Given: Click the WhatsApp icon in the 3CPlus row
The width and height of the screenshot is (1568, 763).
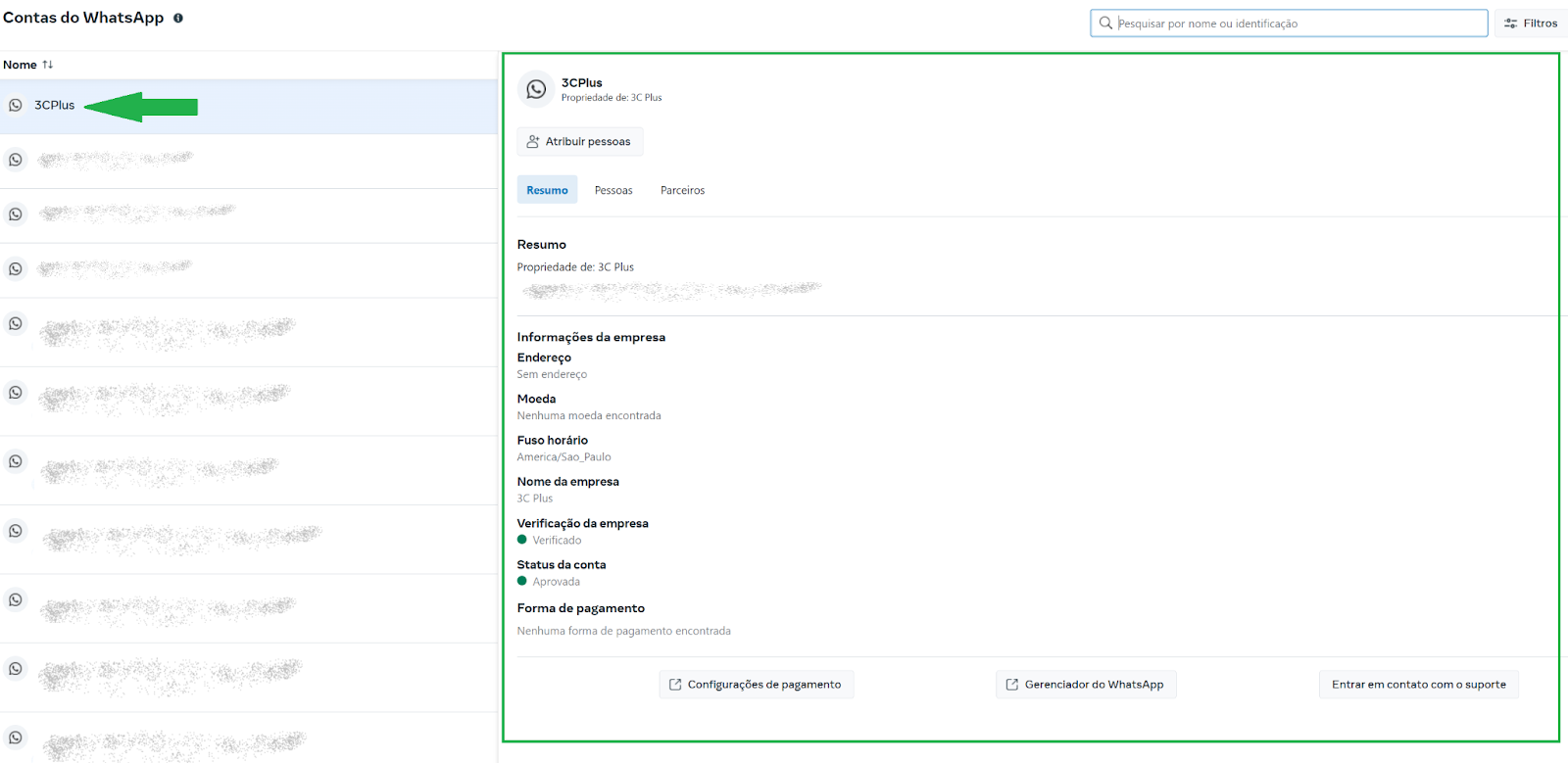Looking at the screenshot, I should [x=16, y=105].
